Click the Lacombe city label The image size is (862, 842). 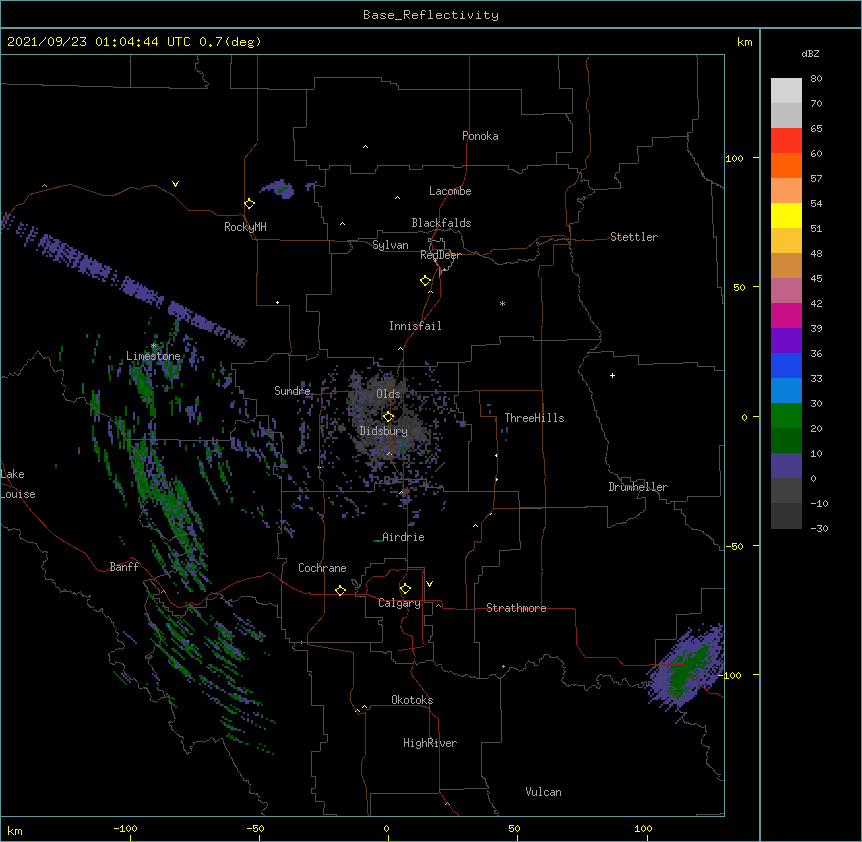click(450, 191)
